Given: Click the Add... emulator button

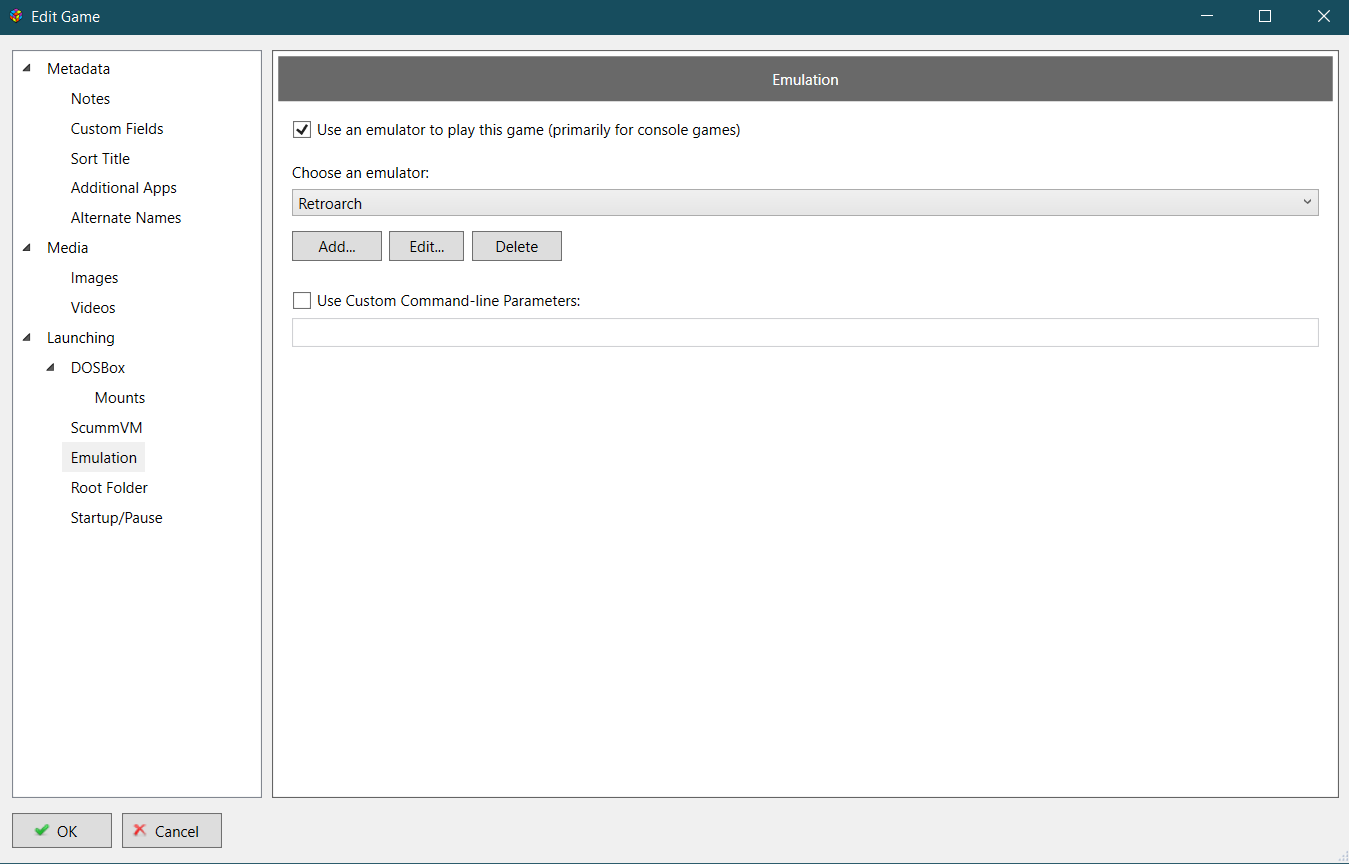Looking at the screenshot, I should pyautogui.click(x=337, y=246).
